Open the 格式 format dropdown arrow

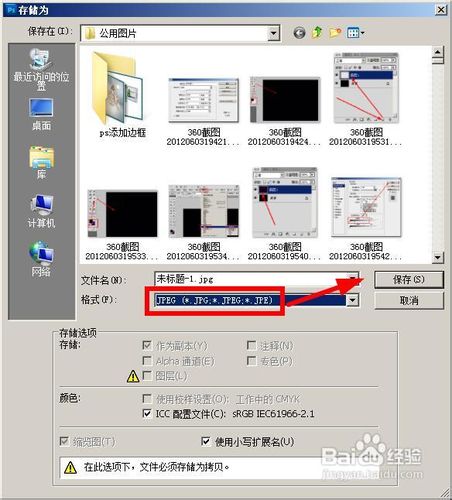click(352, 300)
